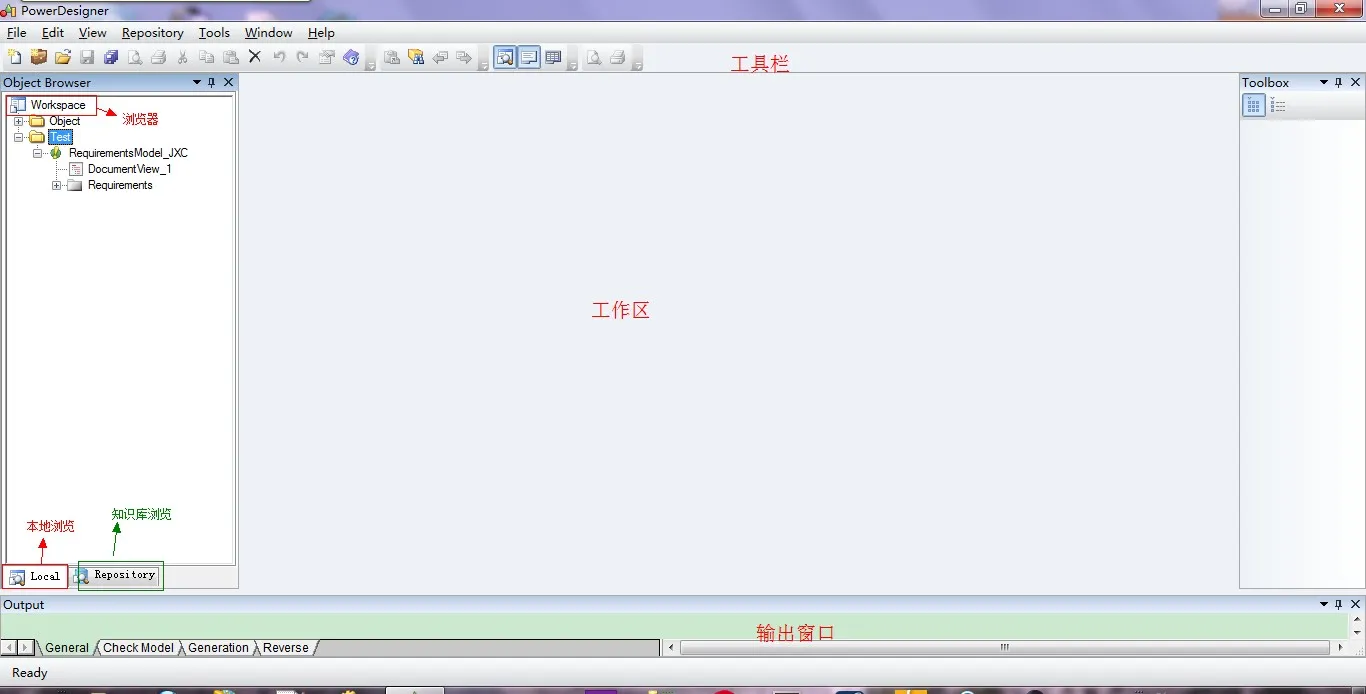This screenshot has height=694, width=1366.
Task: Open the Properties toolbar icon
Action: point(327,57)
